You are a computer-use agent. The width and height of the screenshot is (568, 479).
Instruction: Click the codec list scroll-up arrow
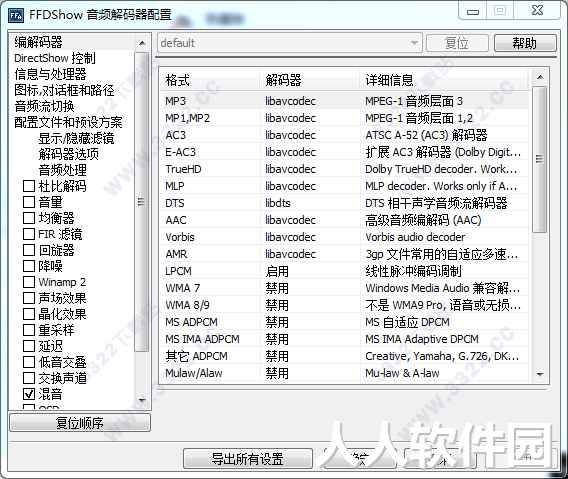coord(540,77)
